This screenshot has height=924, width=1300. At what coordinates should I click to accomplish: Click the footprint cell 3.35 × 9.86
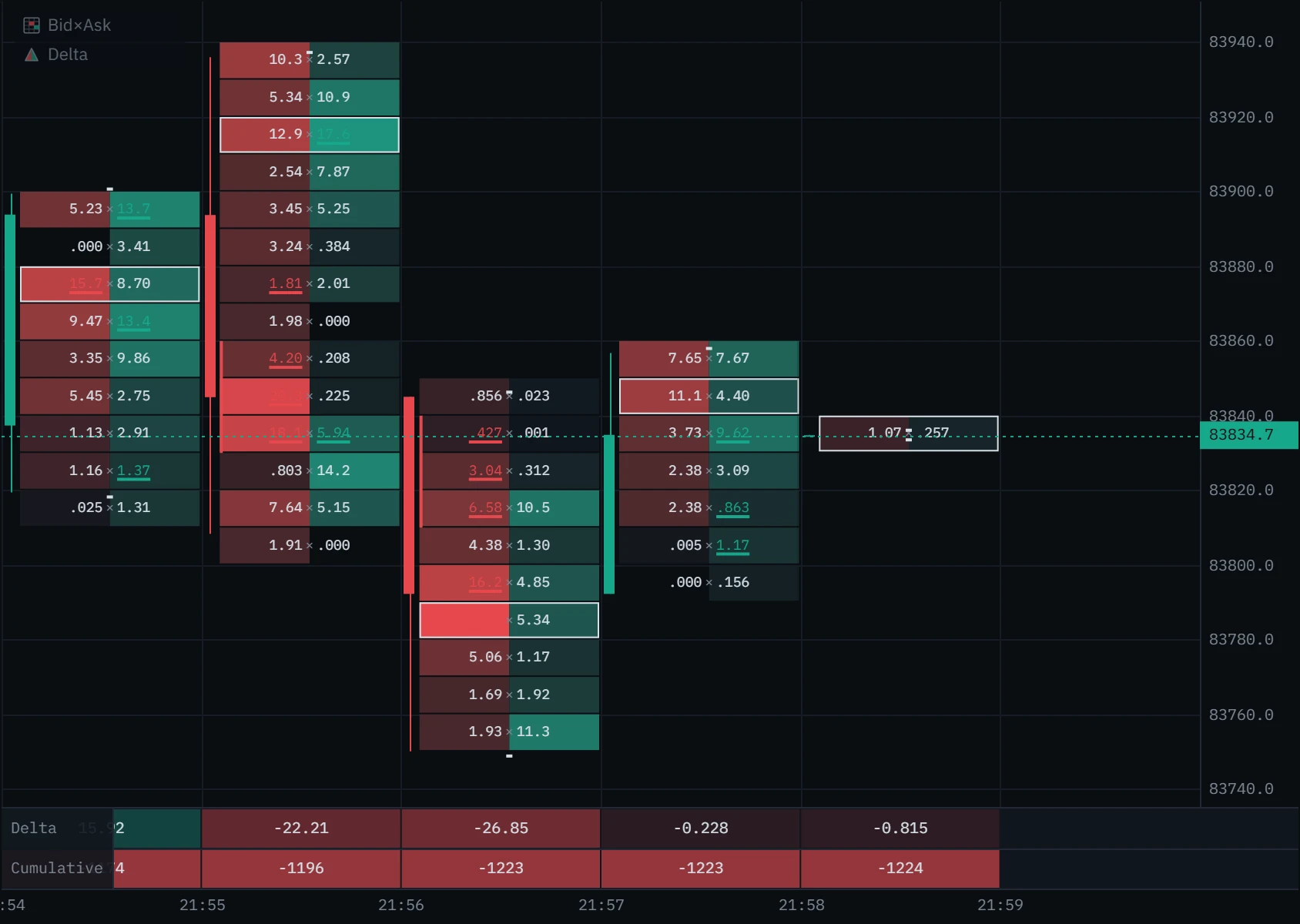(x=110, y=359)
